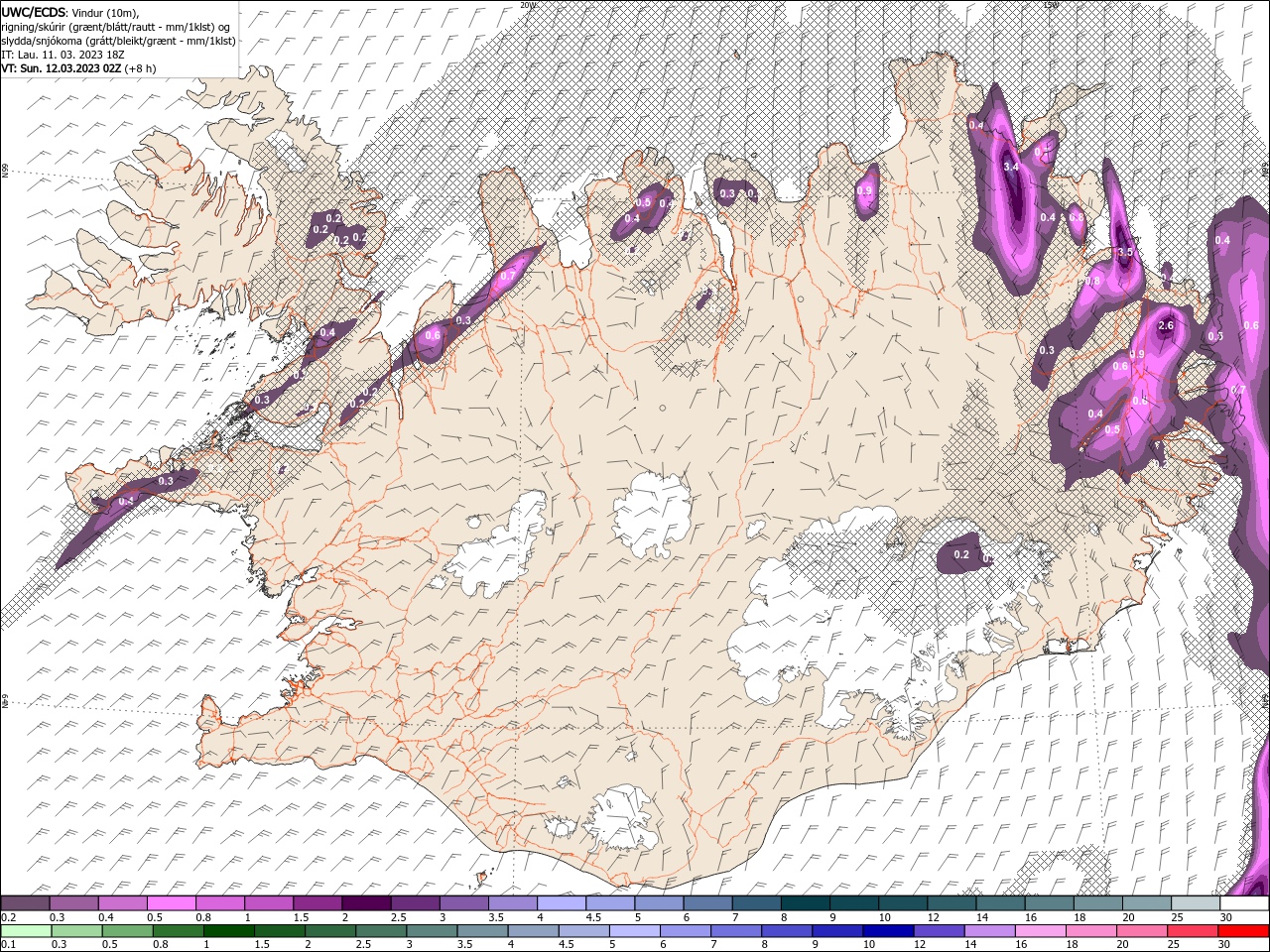
Task: Pick the white 30 swatch in the upper legend
Action: pyautogui.click(x=1245, y=903)
